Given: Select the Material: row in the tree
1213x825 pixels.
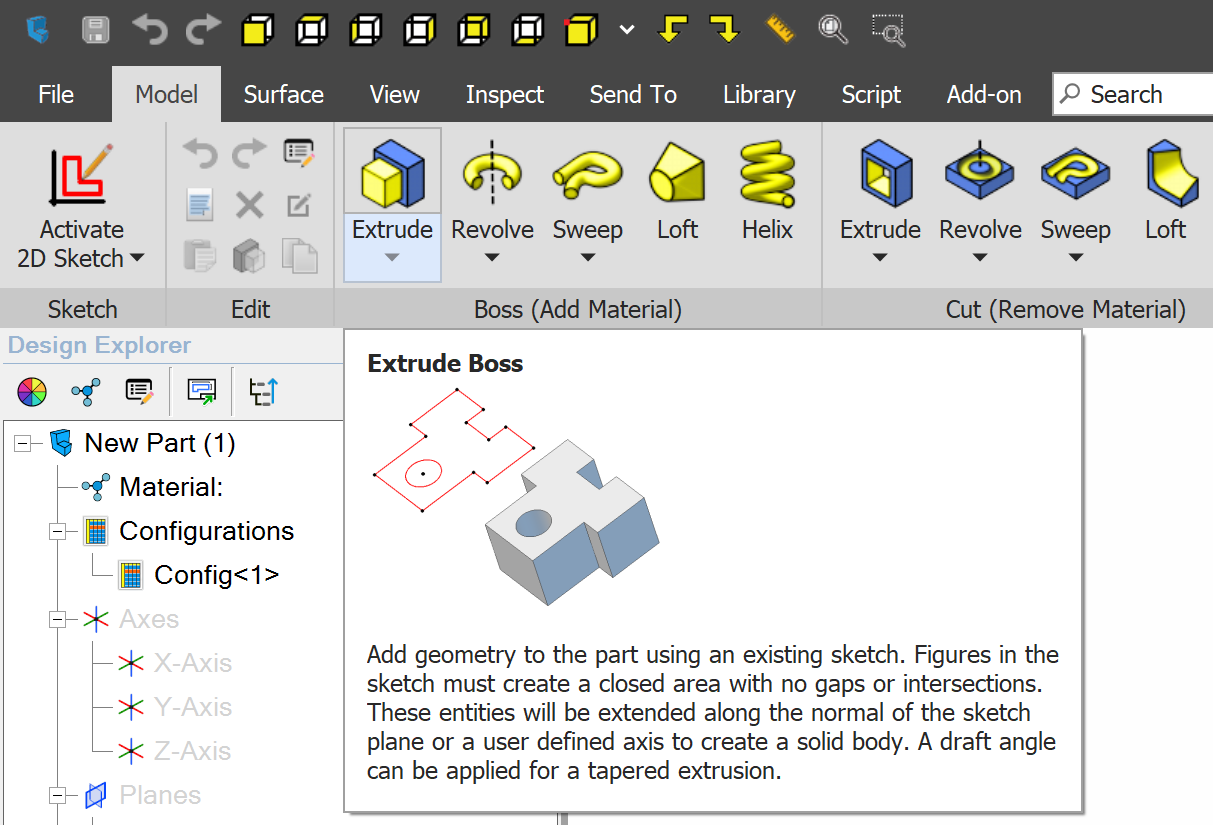Looking at the screenshot, I should 152,487.
